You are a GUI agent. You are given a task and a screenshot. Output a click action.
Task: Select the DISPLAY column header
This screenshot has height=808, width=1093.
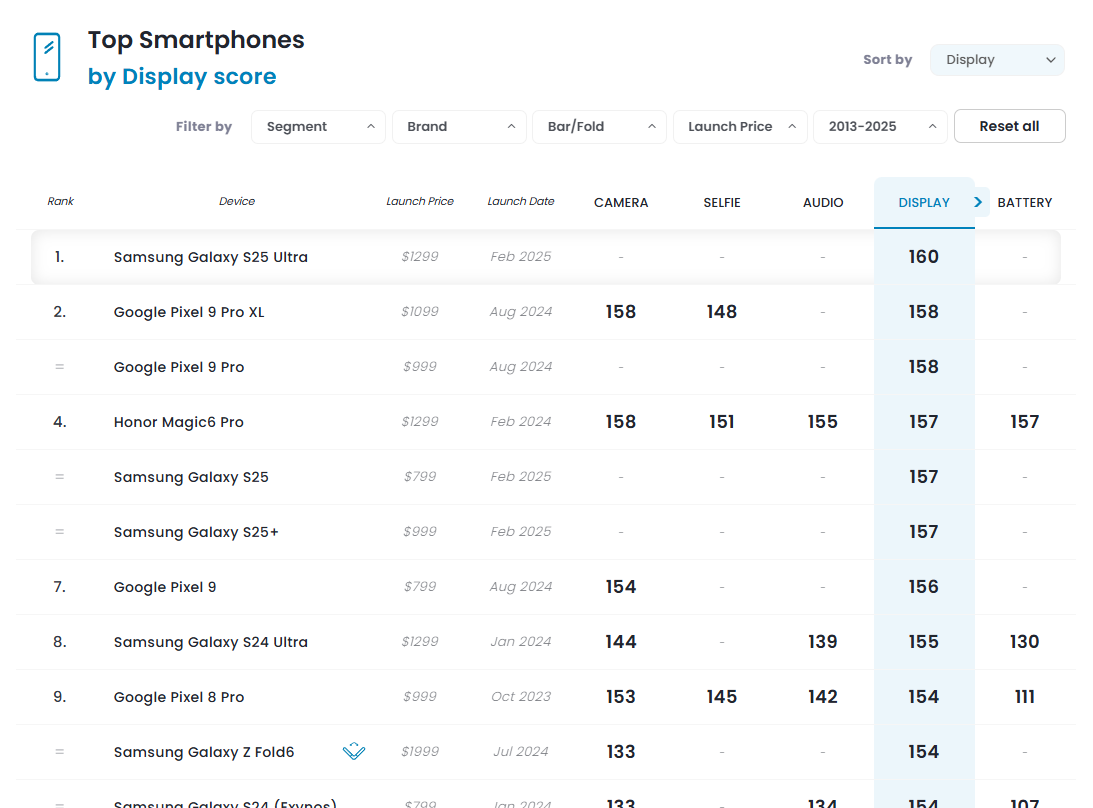point(924,203)
